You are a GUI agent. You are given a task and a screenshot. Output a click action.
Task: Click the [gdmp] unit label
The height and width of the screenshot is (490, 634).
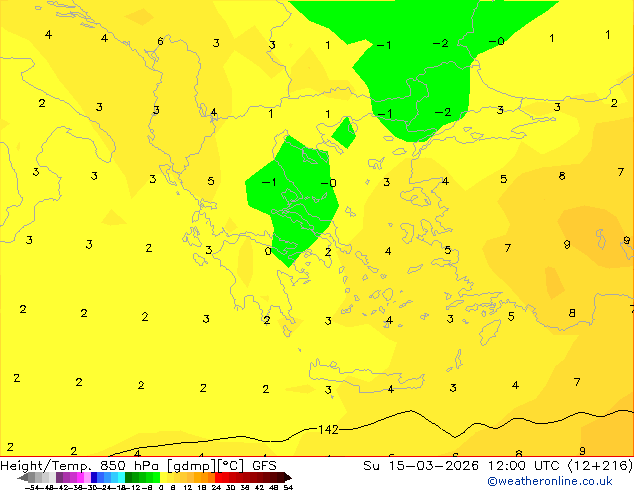(191, 466)
